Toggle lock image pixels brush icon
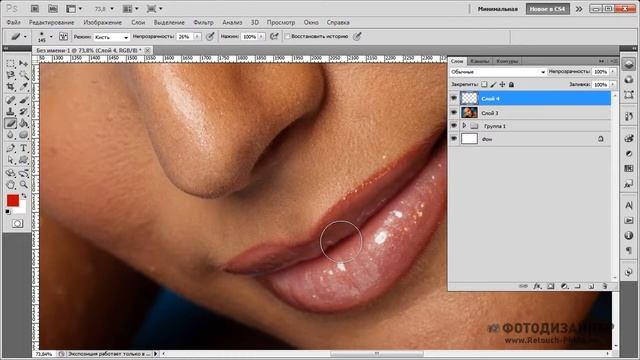 pos(493,84)
